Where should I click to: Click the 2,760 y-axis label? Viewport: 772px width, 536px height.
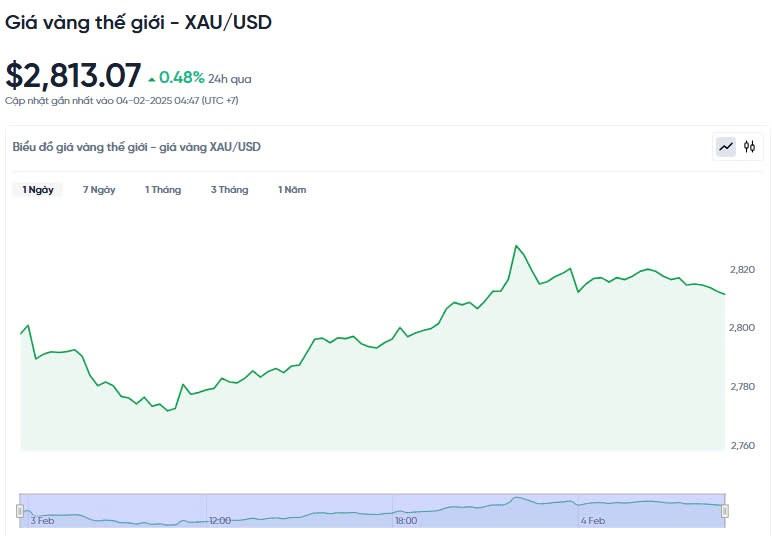coord(743,446)
